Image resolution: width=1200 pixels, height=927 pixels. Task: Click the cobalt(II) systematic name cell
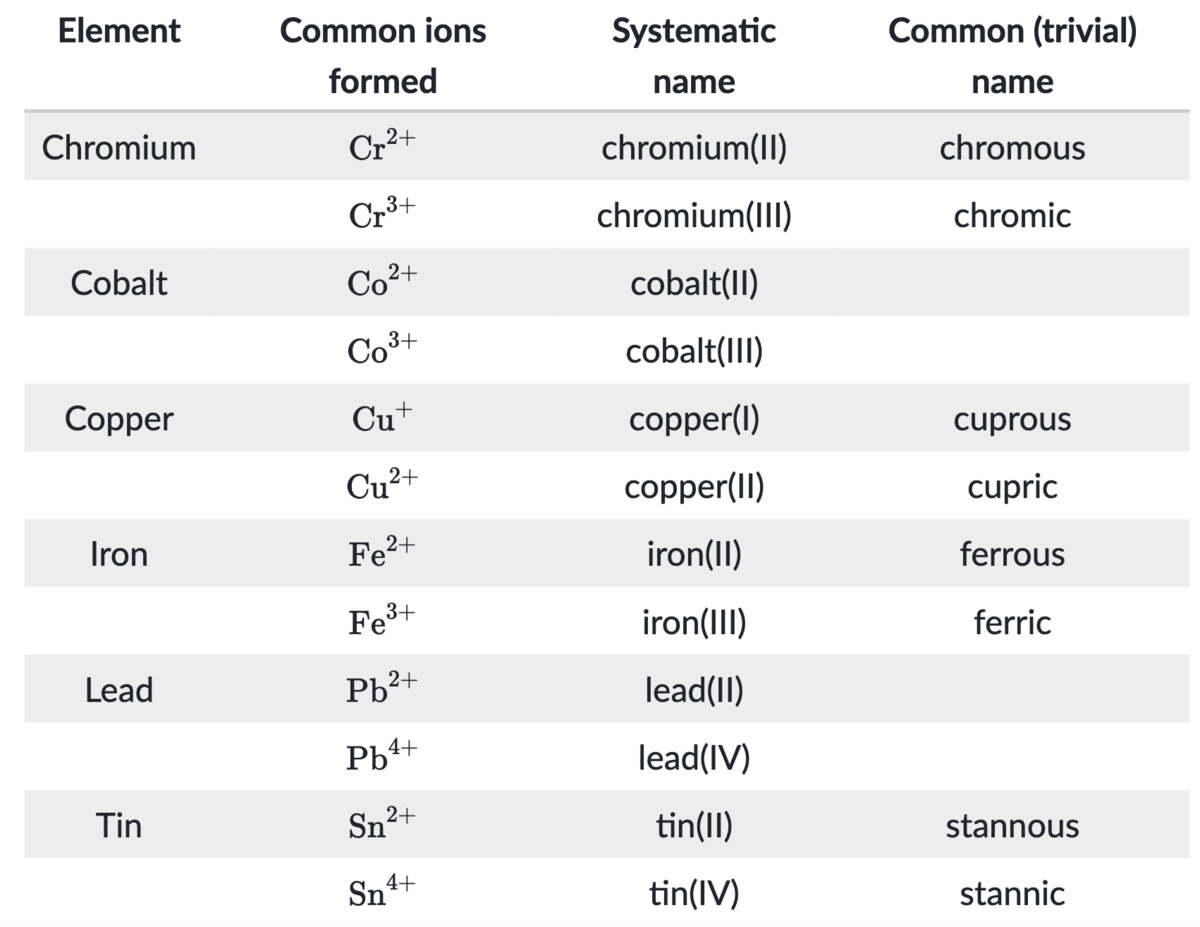coord(694,283)
